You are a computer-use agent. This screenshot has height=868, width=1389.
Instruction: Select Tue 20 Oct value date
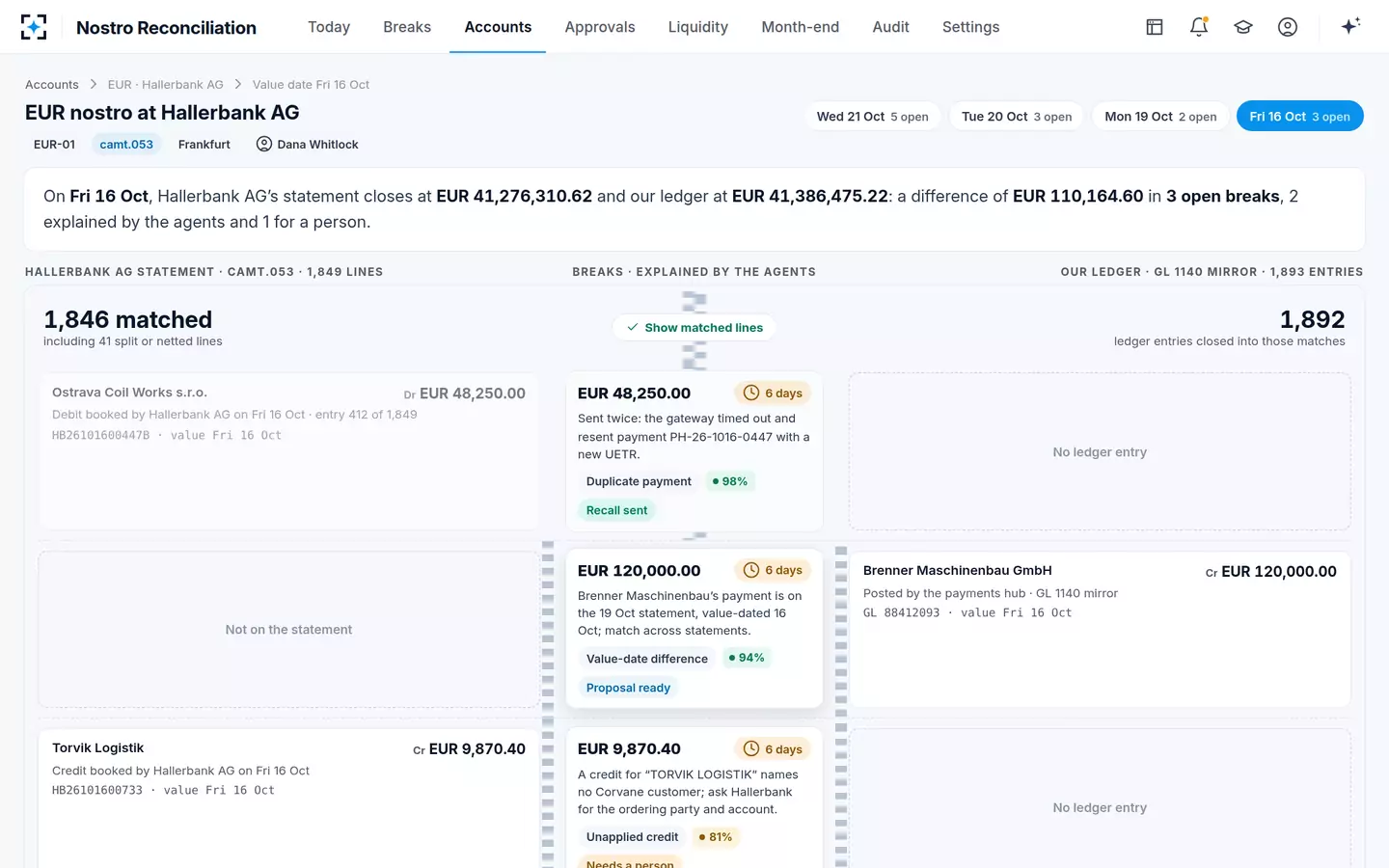click(x=1017, y=116)
